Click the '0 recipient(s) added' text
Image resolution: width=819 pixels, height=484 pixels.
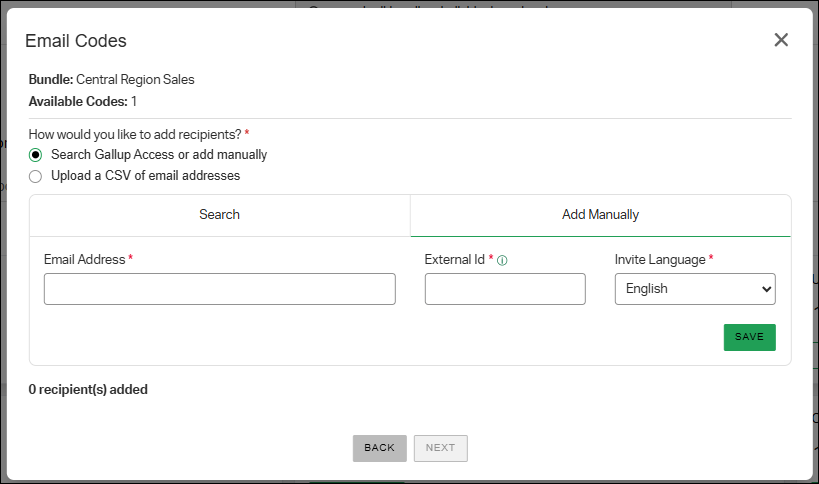click(x=88, y=389)
